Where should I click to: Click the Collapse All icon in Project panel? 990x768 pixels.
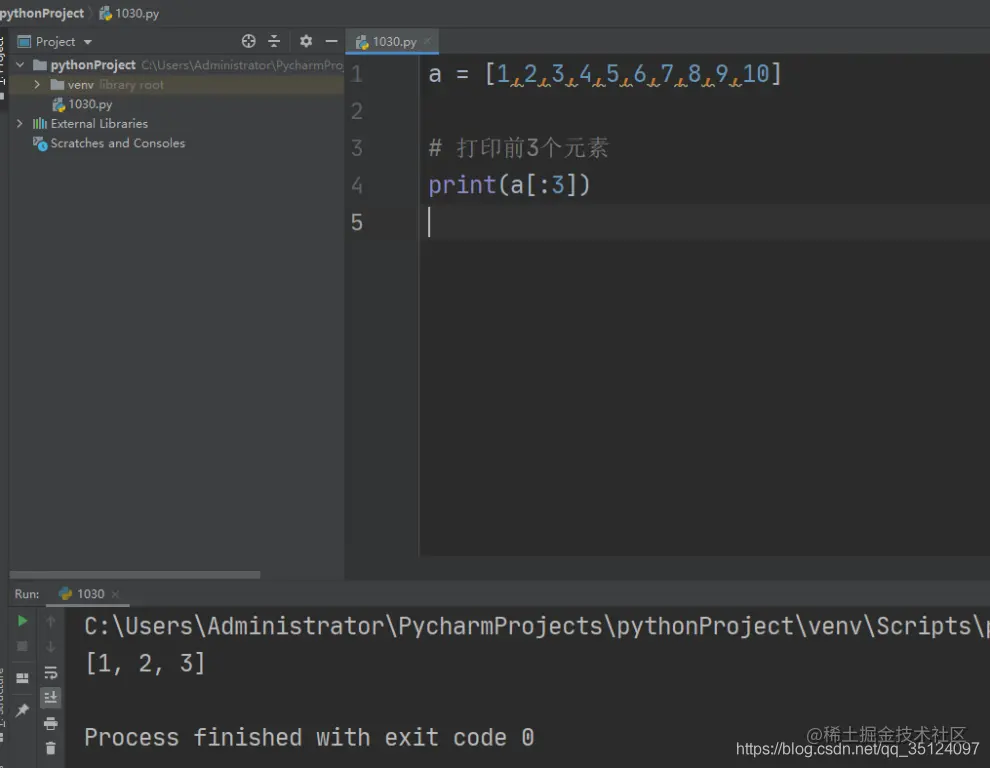[274, 41]
